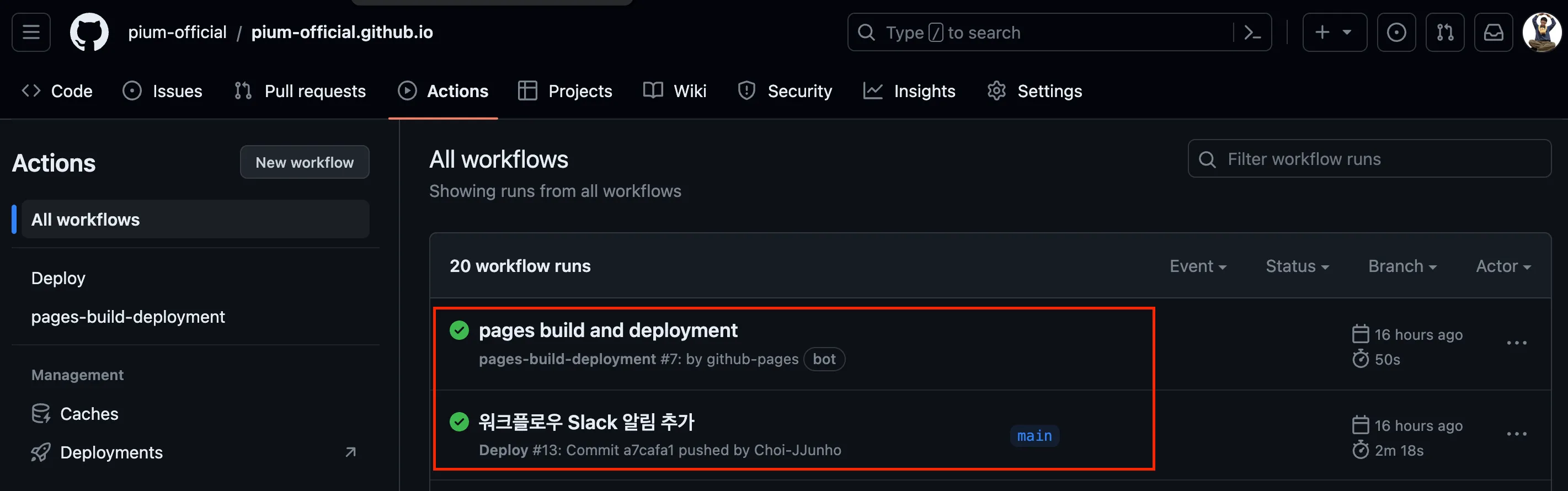This screenshot has height=491, width=1568.
Task: Expand the Status filter dropdown
Action: [1297, 266]
